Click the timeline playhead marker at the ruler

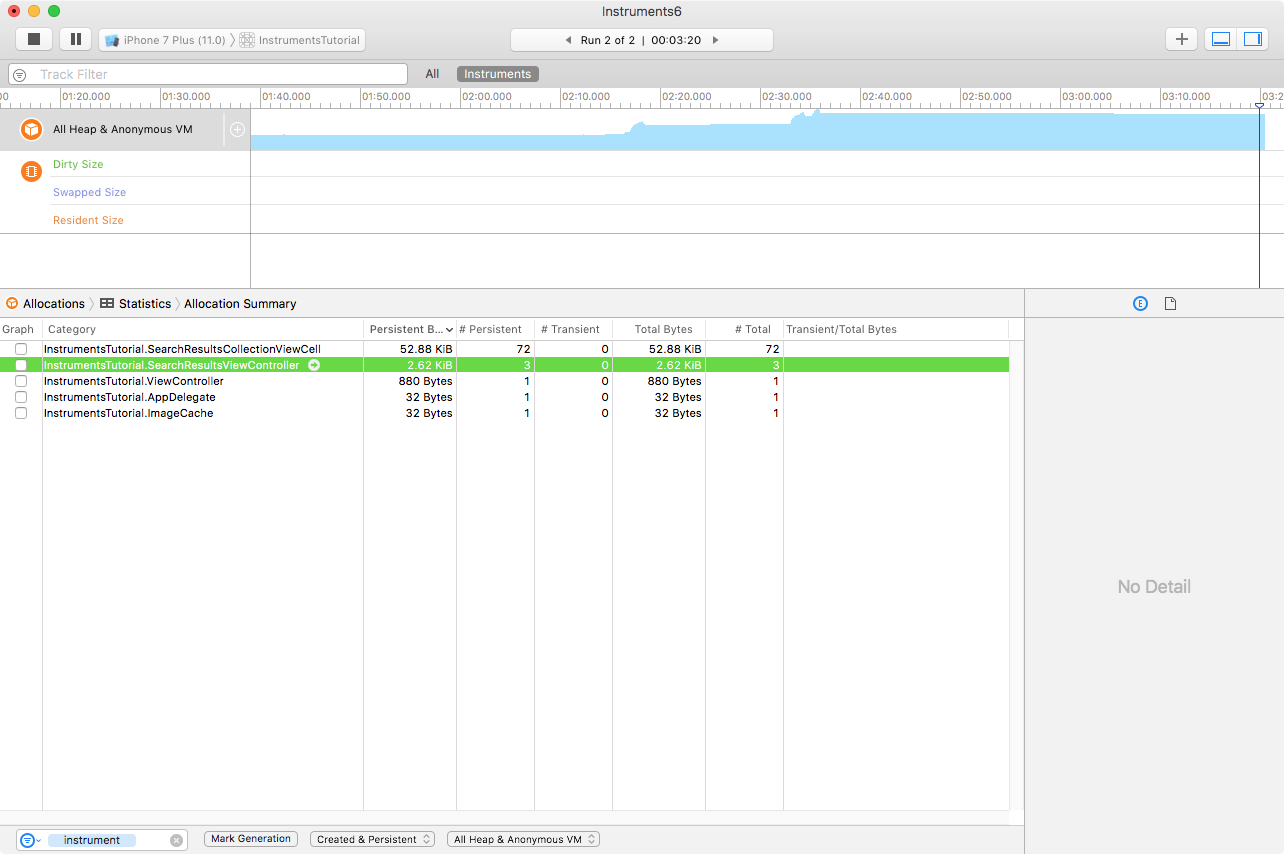1259,104
